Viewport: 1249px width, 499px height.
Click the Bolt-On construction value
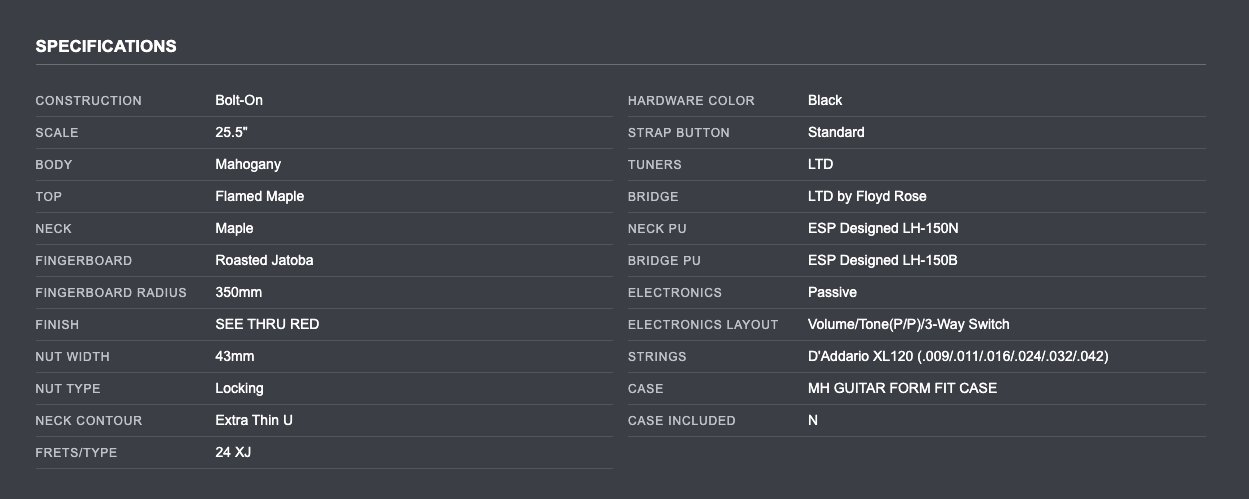click(x=239, y=100)
